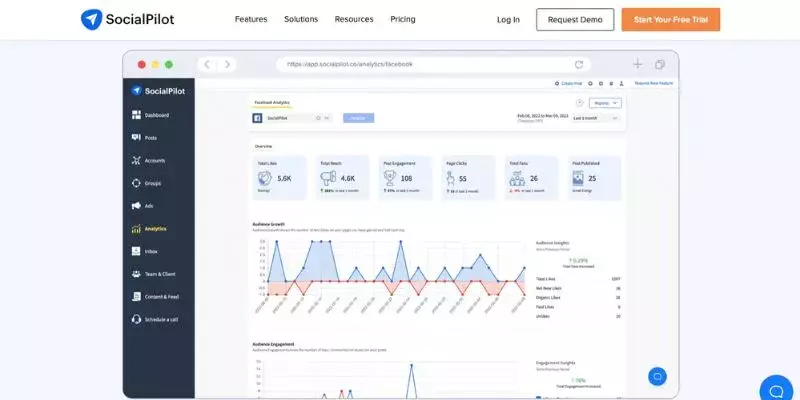The image size is (800, 400).
Task: Click the Request Demo button
Action: (x=575, y=20)
